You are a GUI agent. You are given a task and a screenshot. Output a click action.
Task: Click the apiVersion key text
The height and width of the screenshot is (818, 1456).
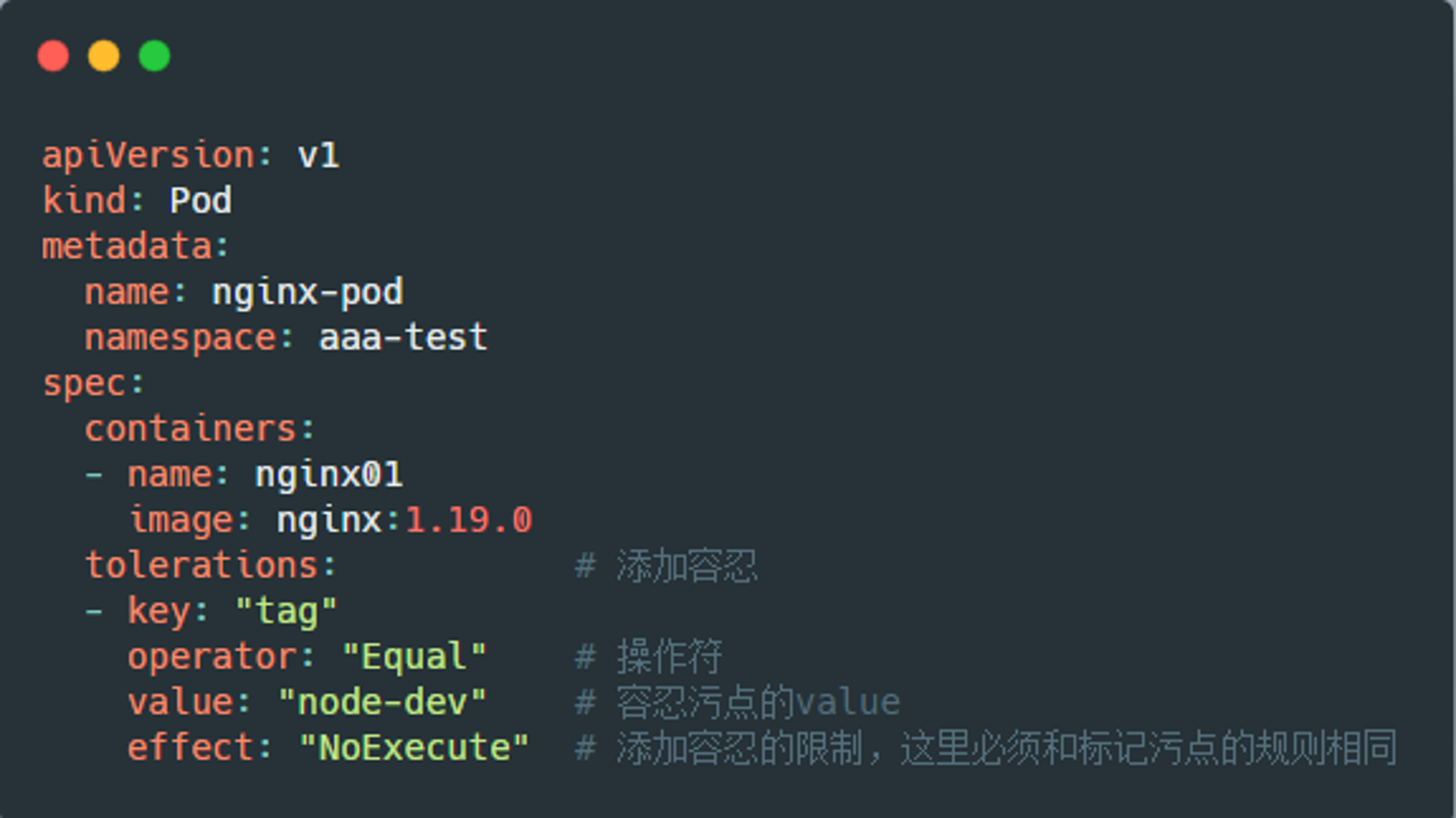pyautogui.click(x=148, y=156)
